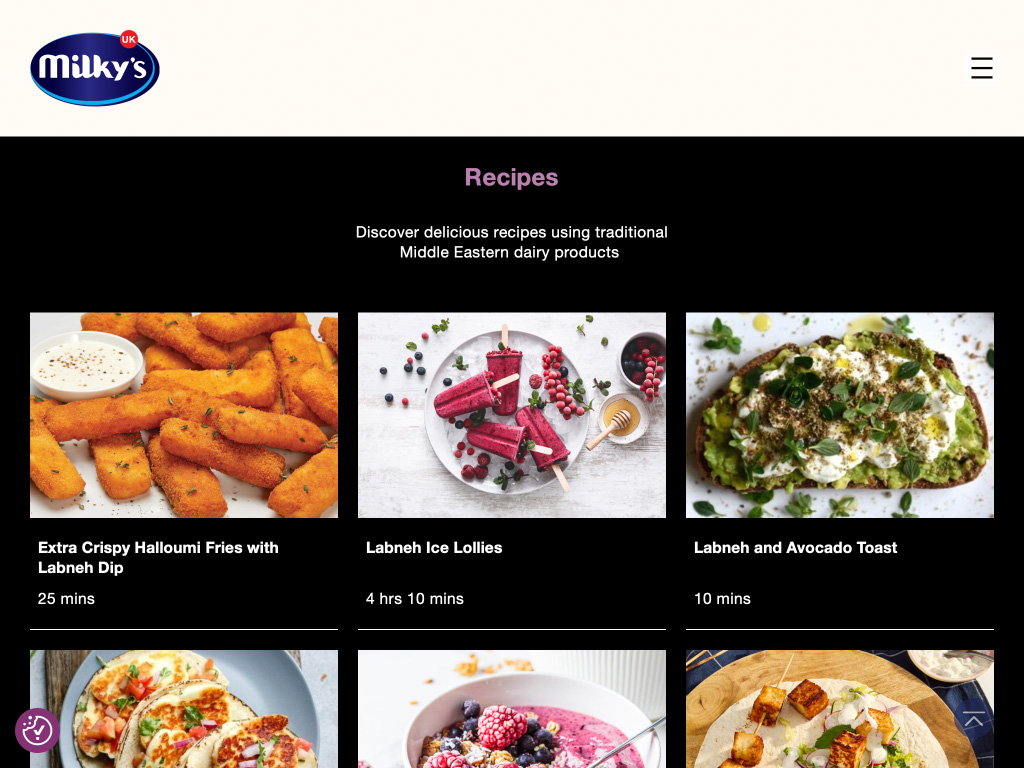Open the berry smoothie bowl recipe image
The width and height of the screenshot is (1024, 768).
tap(512, 709)
